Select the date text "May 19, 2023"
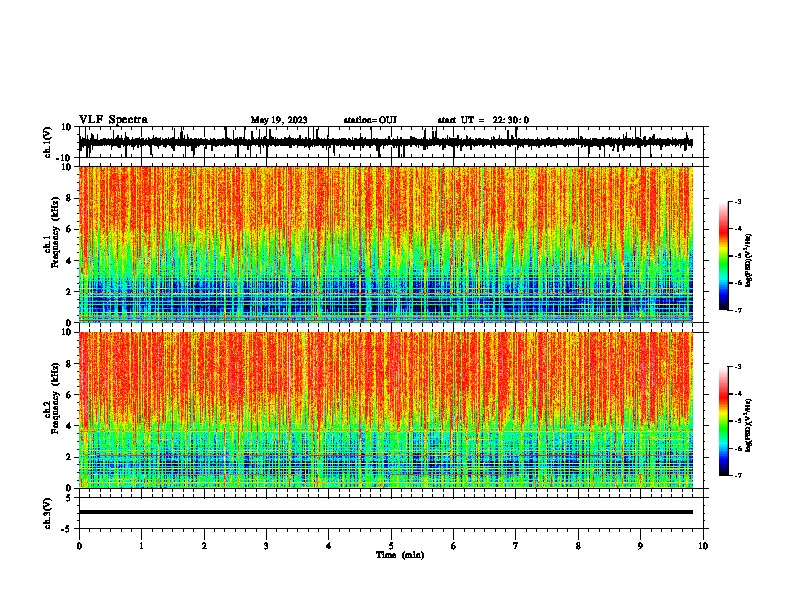 [x=279, y=120]
